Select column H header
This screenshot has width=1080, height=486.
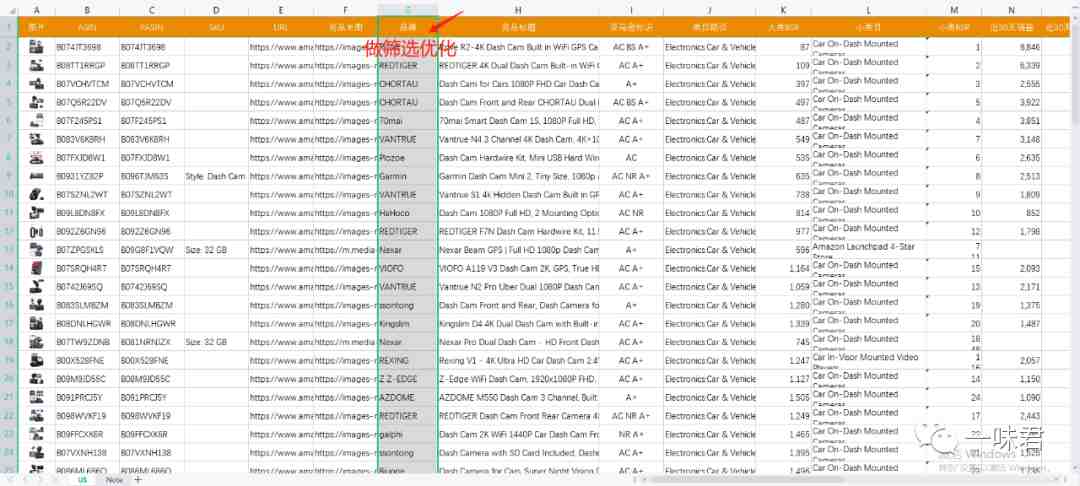(518, 10)
